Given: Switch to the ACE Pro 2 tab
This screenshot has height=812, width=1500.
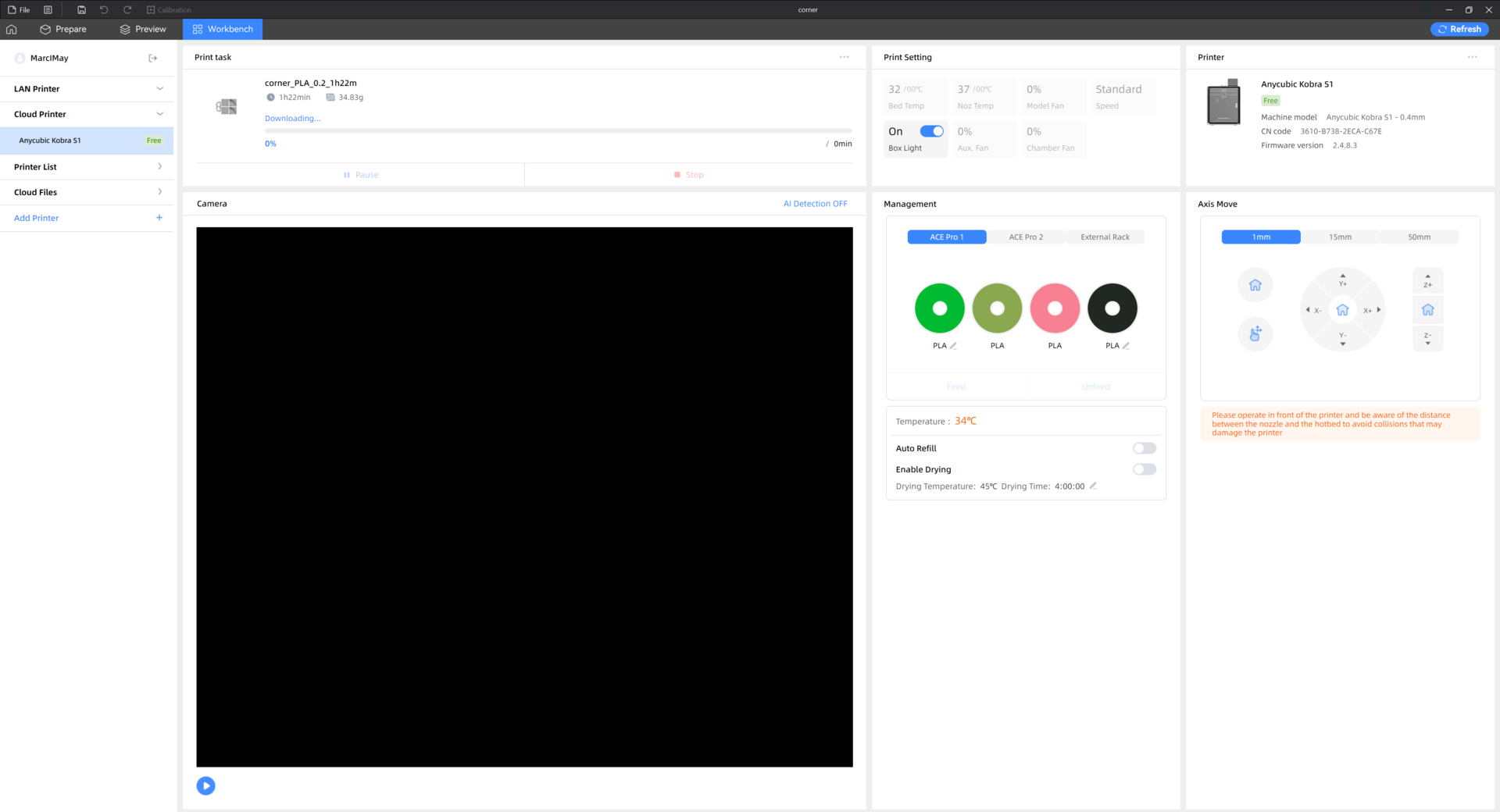Looking at the screenshot, I should (x=1026, y=237).
